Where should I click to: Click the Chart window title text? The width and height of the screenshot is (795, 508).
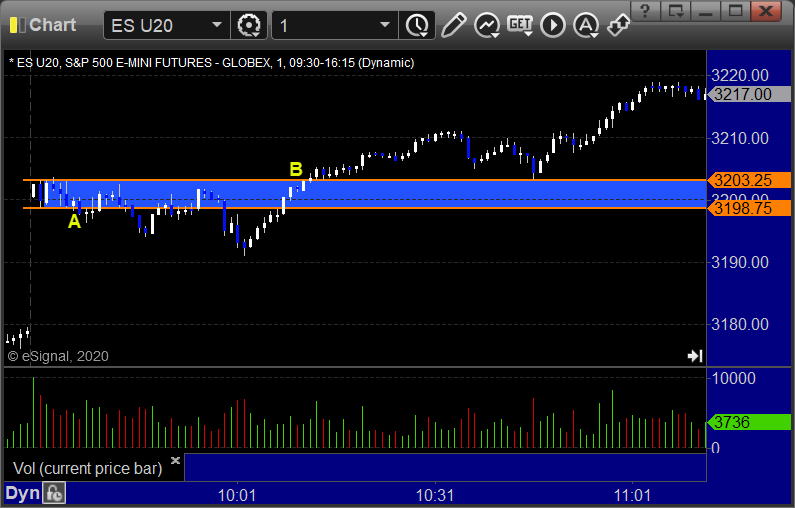pos(52,25)
